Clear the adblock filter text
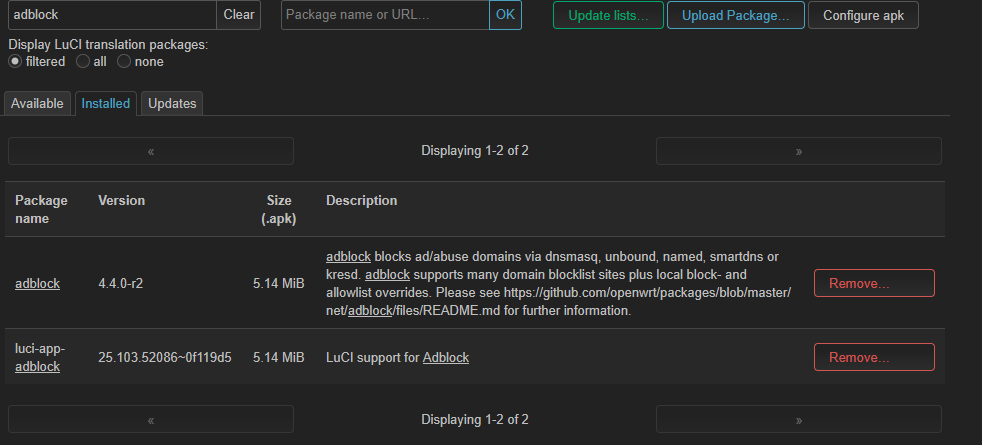 [x=239, y=15]
